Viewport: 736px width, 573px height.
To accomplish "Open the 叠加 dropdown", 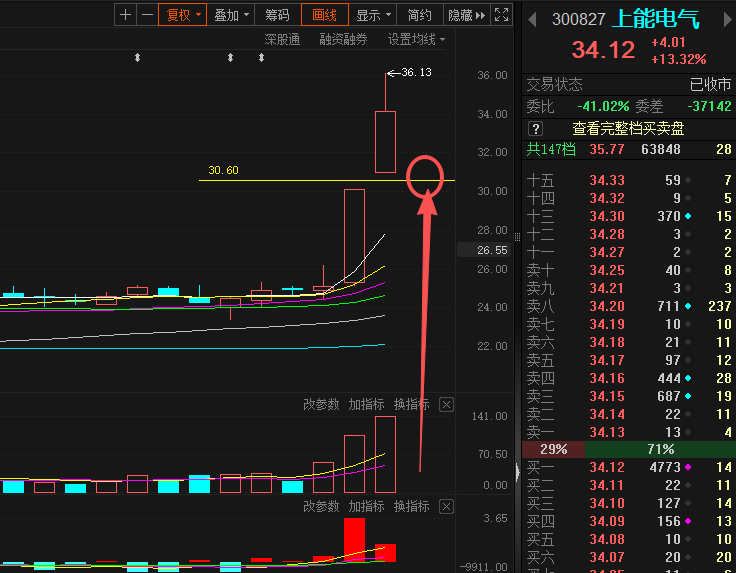I will coord(231,15).
